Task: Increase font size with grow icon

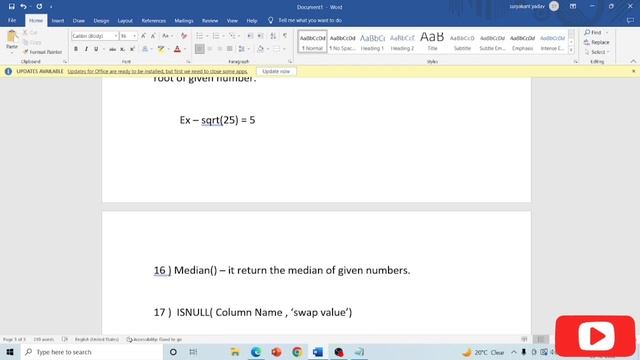Action: point(143,36)
